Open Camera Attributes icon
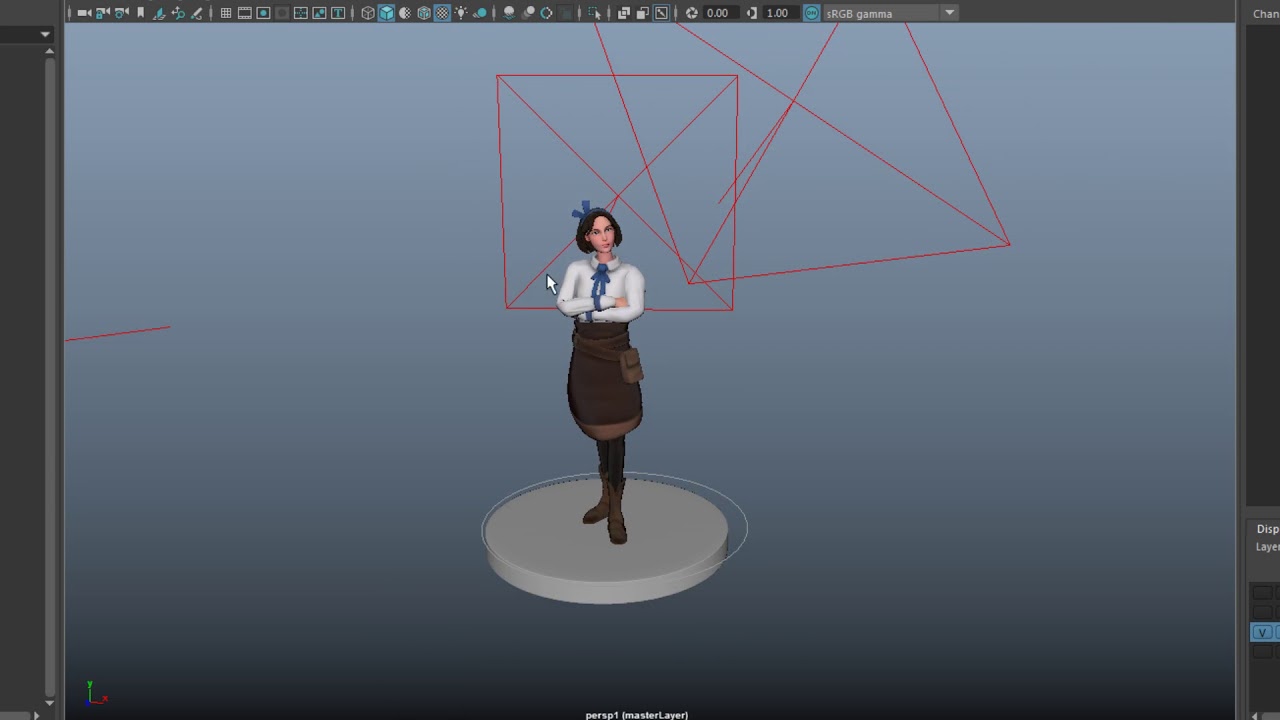Image resolution: width=1280 pixels, height=720 pixels. (x=122, y=13)
